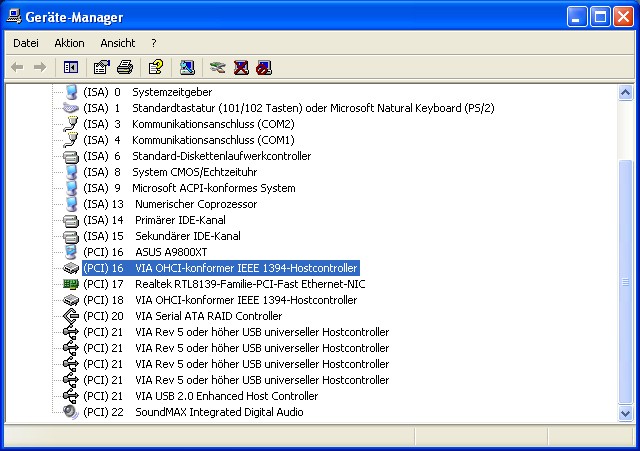The image size is (640, 451).
Task: Click the Print toolbar icon
Action: (x=125, y=67)
